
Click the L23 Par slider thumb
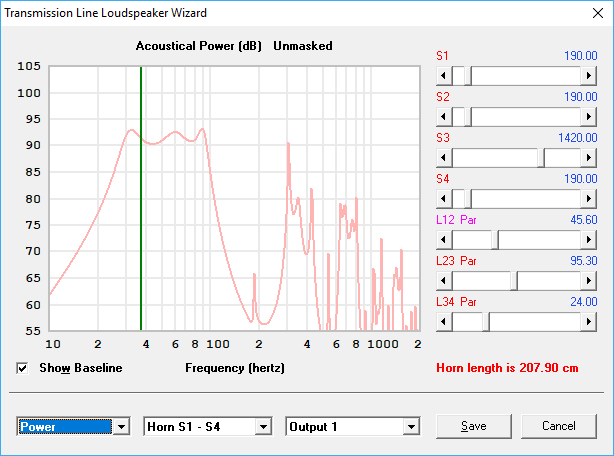point(514,281)
